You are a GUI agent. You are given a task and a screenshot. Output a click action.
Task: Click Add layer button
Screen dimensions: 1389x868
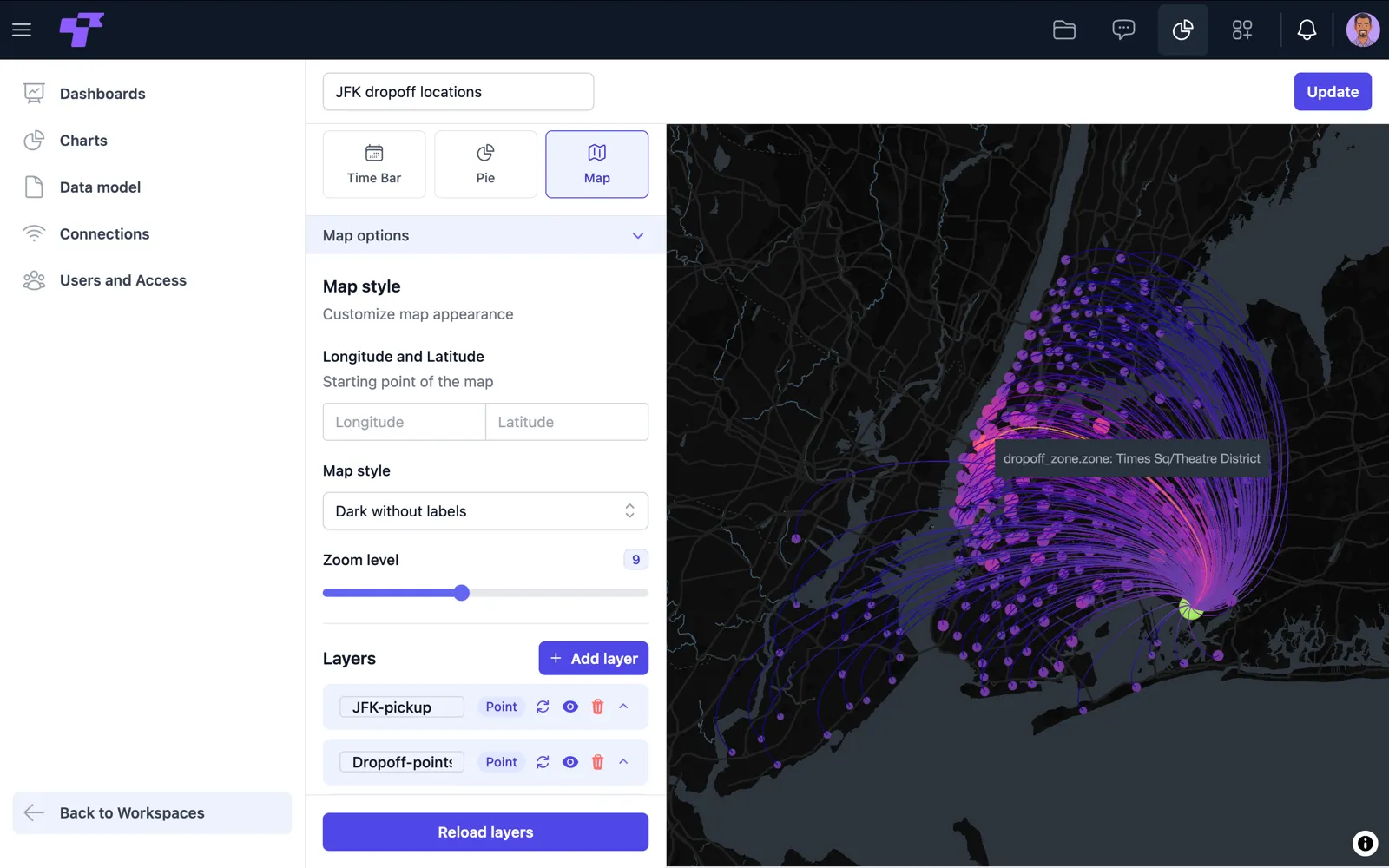coord(593,659)
